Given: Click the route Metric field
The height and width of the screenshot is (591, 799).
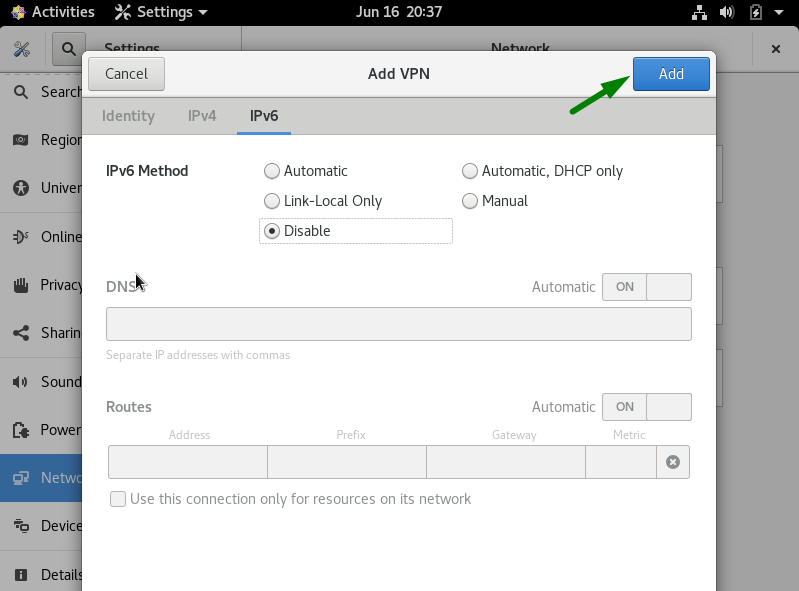Looking at the screenshot, I should [x=621, y=462].
